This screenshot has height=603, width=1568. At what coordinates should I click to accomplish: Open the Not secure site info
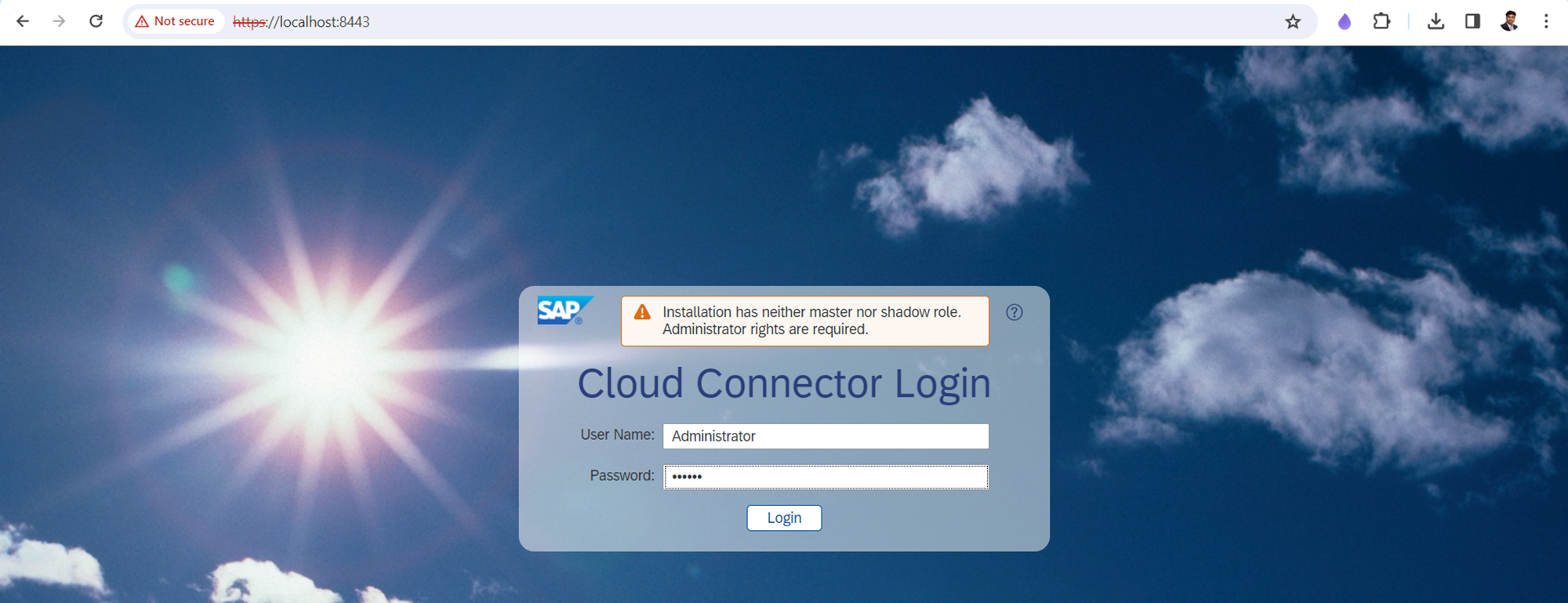tap(175, 21)
